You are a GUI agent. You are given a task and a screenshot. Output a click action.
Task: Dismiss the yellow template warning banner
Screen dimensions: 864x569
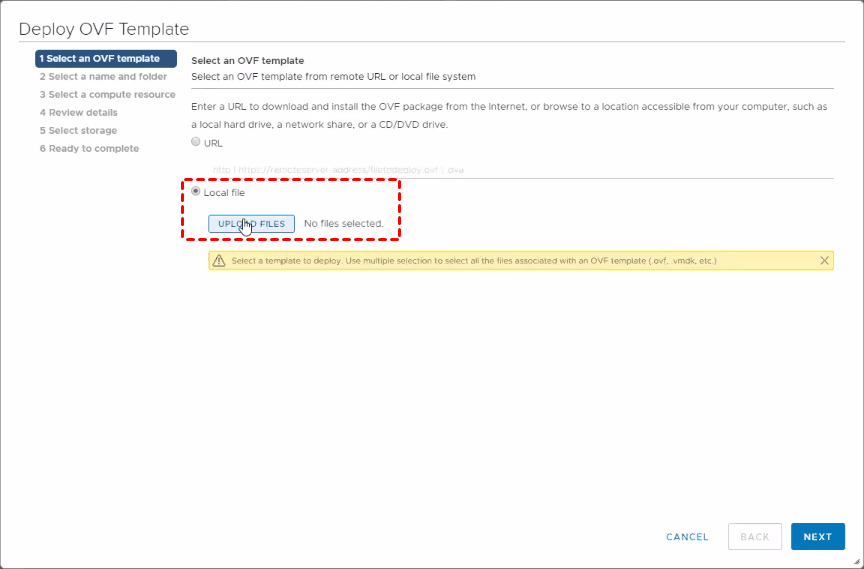click(824, 261)
